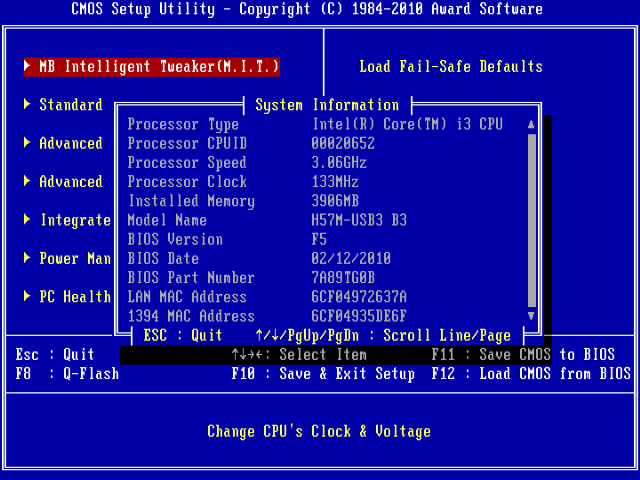Open the Integrate menu entry
Image resolution: width=640 pixels, height=480 pixels.
point(76,220)
